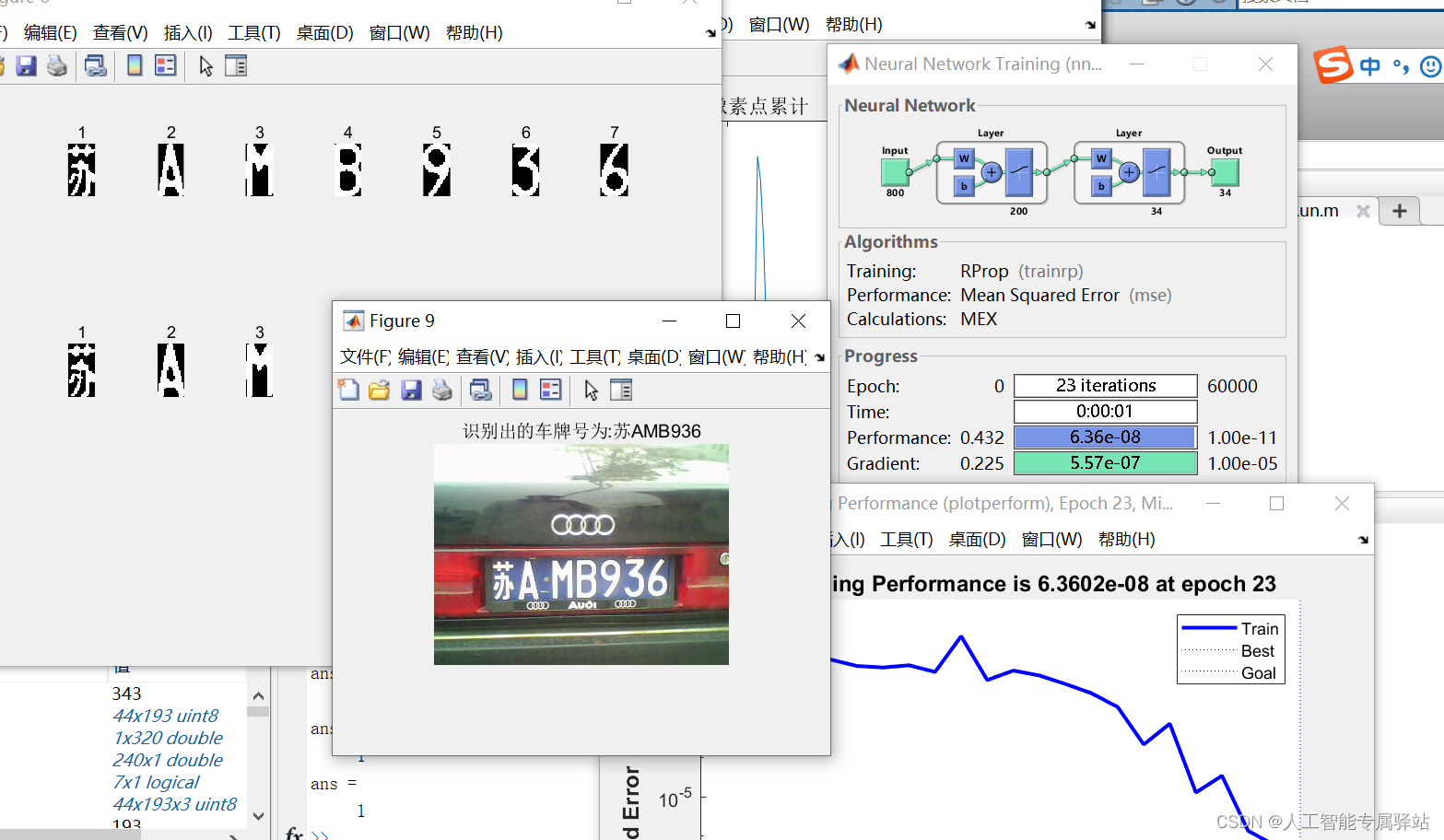1444x840 pixels.
Task: Open 编辑(E) menu in back figure window
Action: pyautogui.click(x=51, y=32)
